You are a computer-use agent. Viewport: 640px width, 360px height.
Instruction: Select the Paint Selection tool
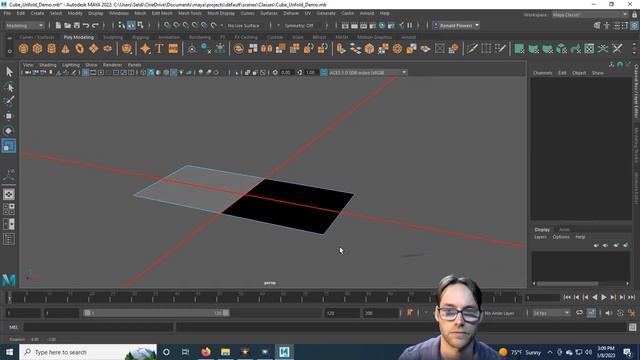[9, 101]
